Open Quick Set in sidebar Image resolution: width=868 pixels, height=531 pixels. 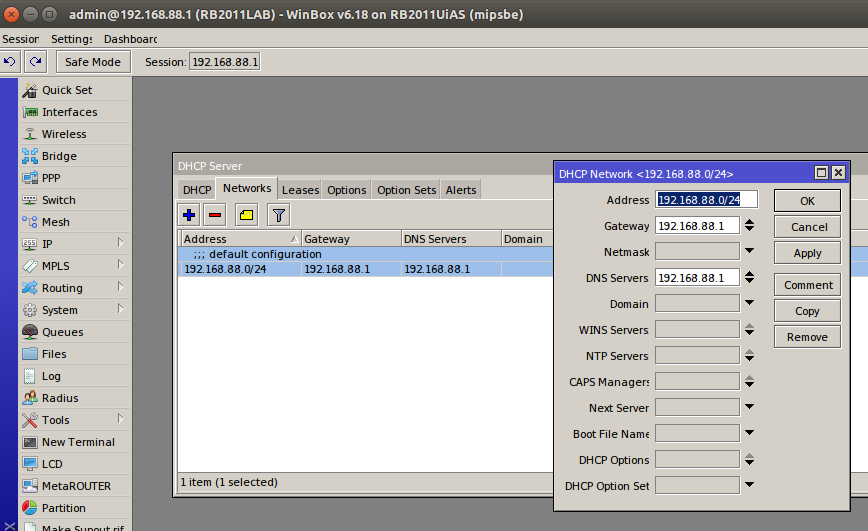pos(66,90)
